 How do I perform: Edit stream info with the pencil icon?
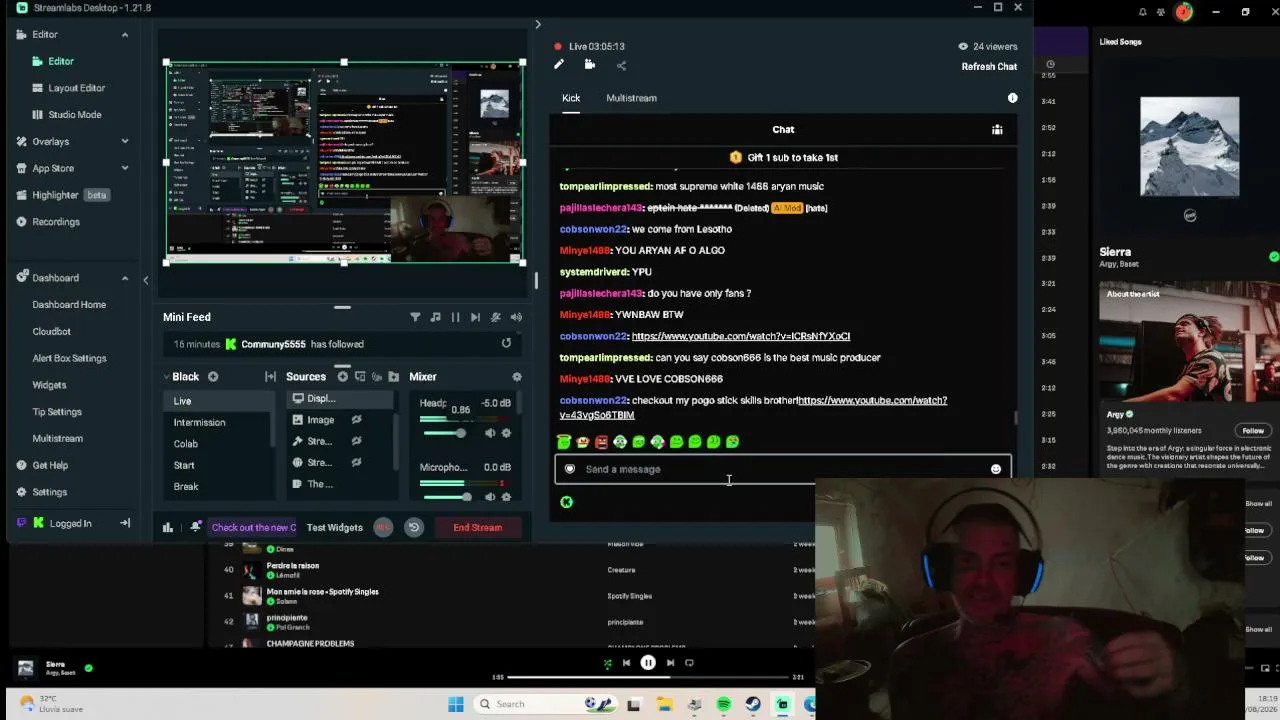pos(559,65)
